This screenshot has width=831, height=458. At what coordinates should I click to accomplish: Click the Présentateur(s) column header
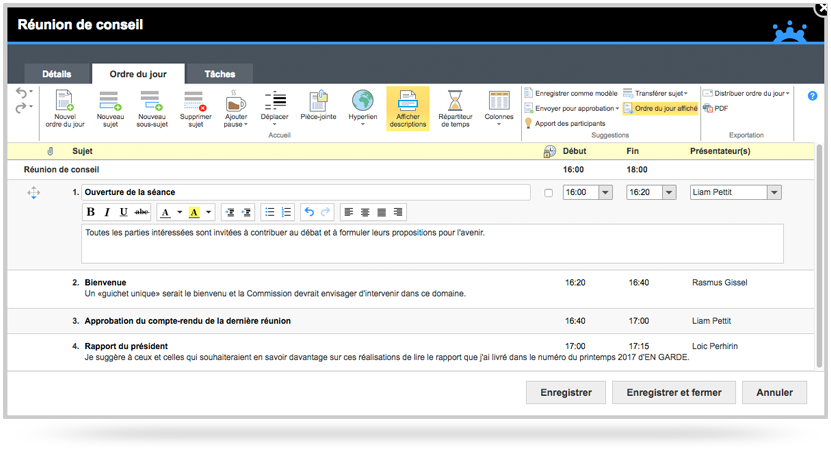tap(720, 151)
